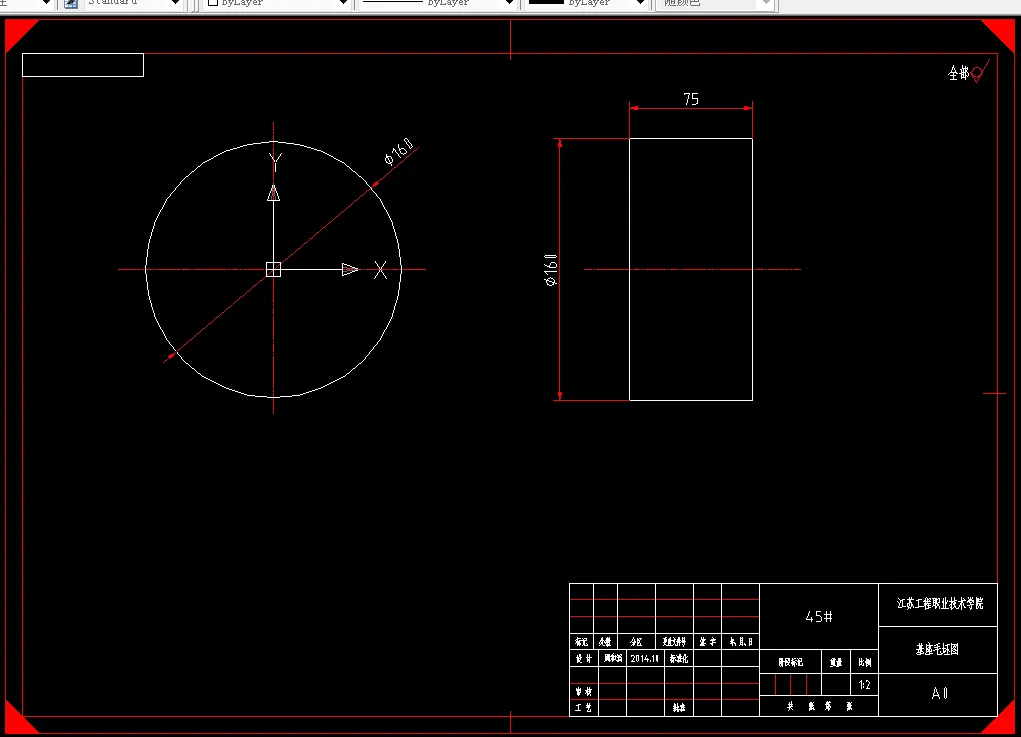Select the 设计 label in title block
This screenshot has width=1021, height=737.
pyautogui.click(x=583, y=659)
